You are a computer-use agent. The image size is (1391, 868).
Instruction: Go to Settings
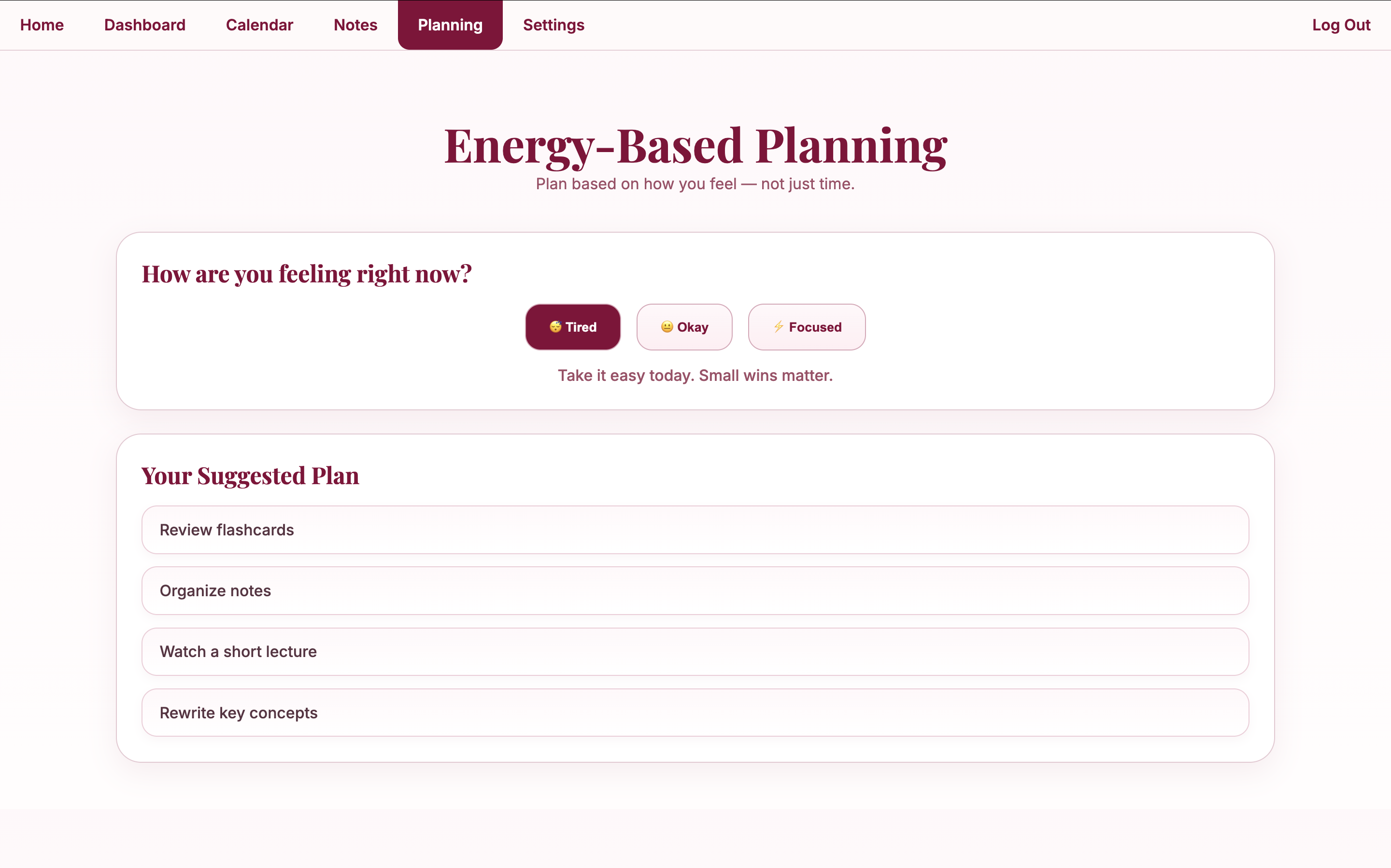(x=553, y=25)
